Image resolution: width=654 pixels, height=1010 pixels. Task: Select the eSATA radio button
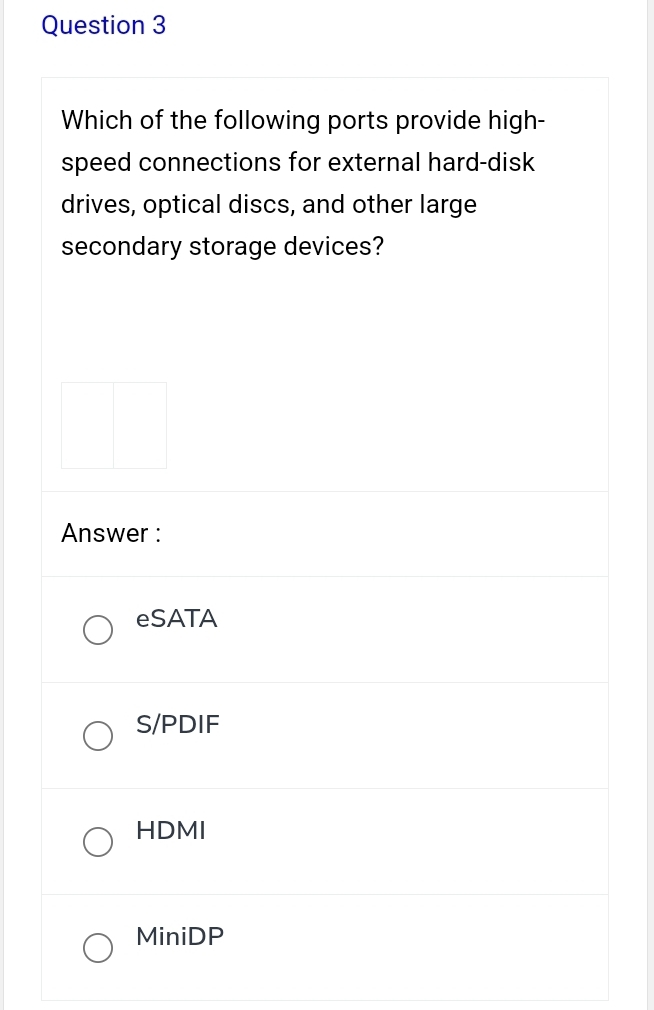[x=97, y=631]
